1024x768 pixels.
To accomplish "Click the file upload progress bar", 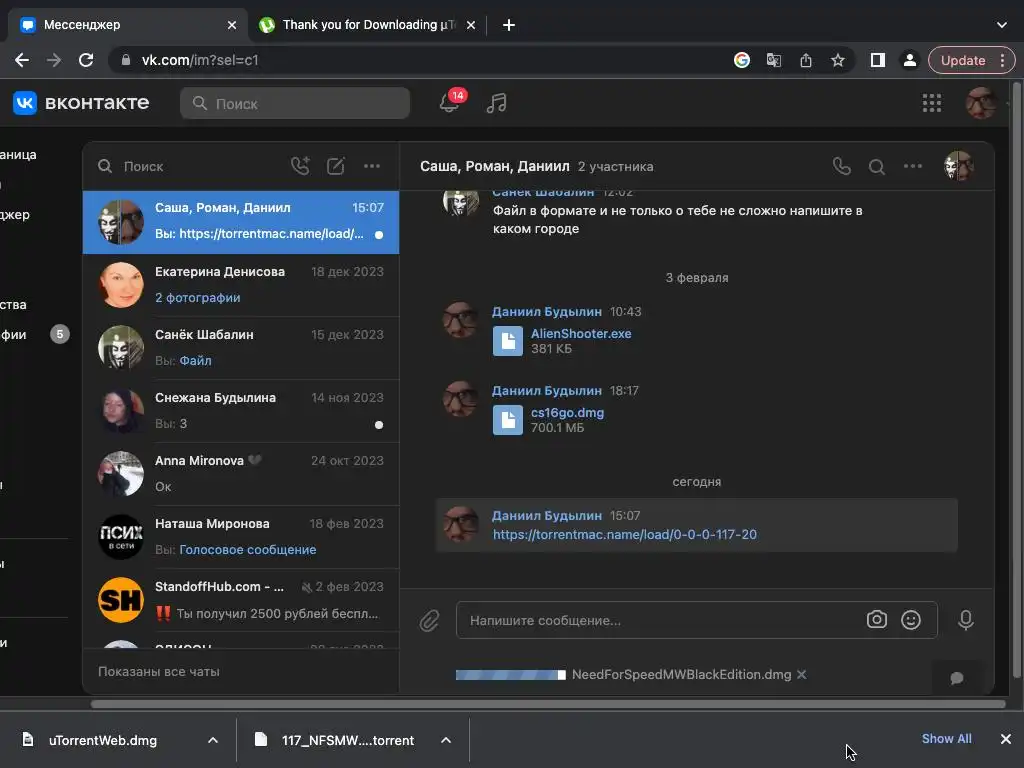I will (x=511, y=675).
